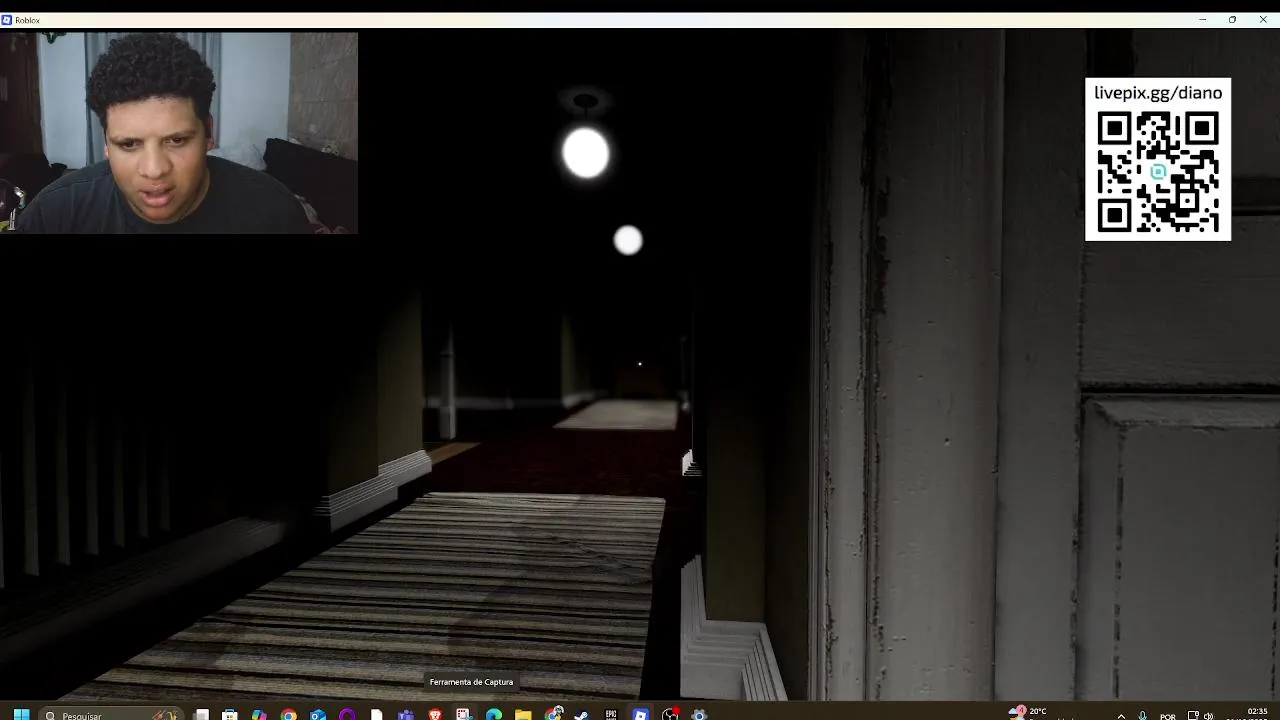Minimize the Roblox window

[1202, 20]
